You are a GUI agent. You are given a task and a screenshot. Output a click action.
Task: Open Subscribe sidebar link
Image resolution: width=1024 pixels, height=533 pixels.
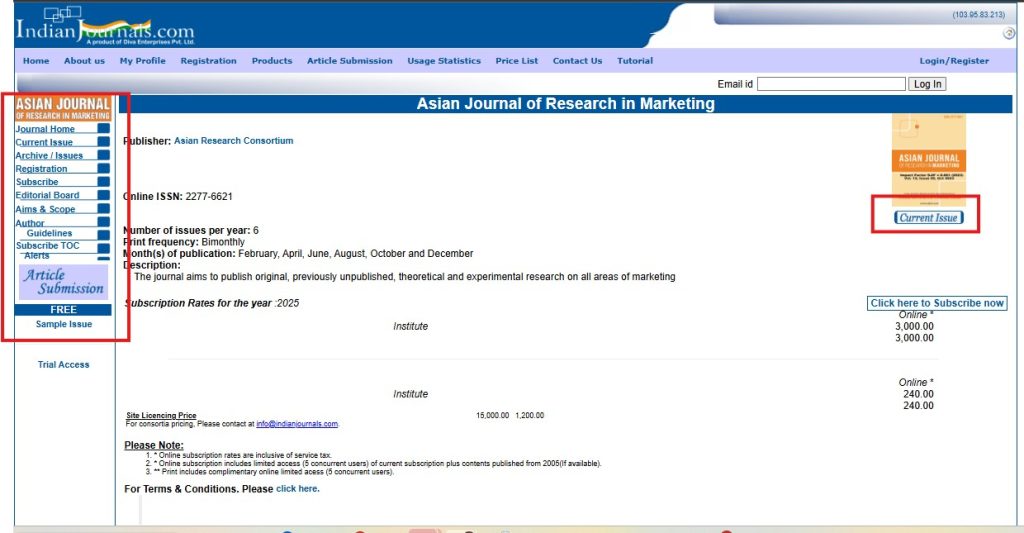point(37,182)
